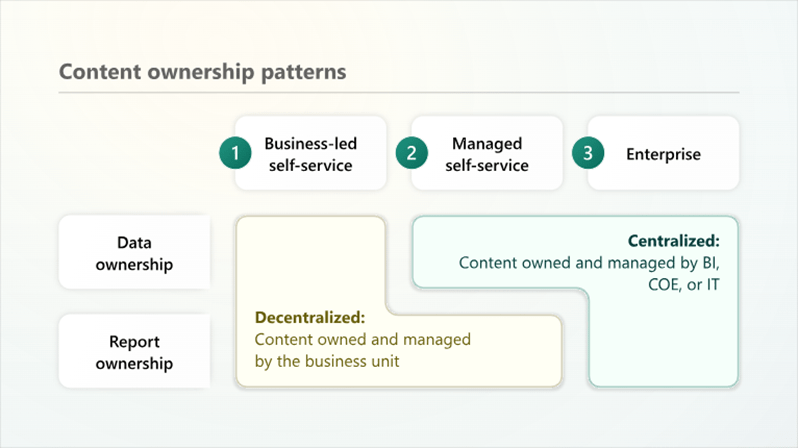Click the text 'Content owned and managed' in yellow box
The image size is (798, 448).
(x=363, y=340)
